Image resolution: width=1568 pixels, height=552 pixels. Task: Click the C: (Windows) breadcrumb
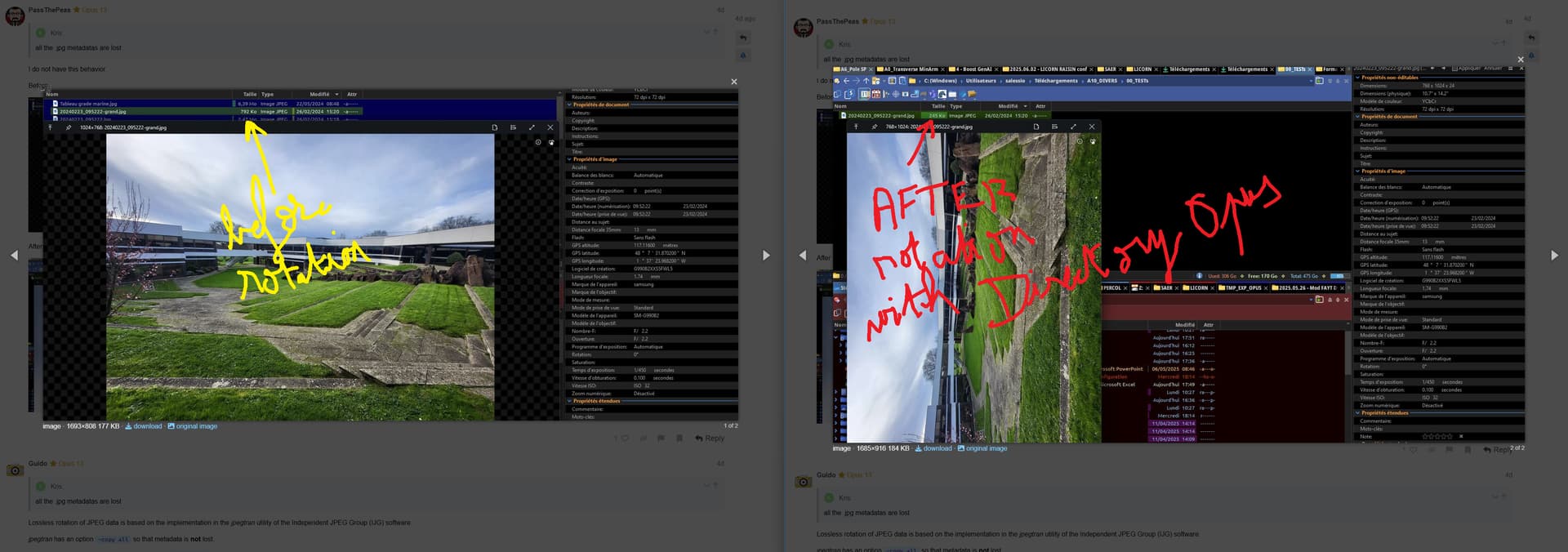point(940,81)
